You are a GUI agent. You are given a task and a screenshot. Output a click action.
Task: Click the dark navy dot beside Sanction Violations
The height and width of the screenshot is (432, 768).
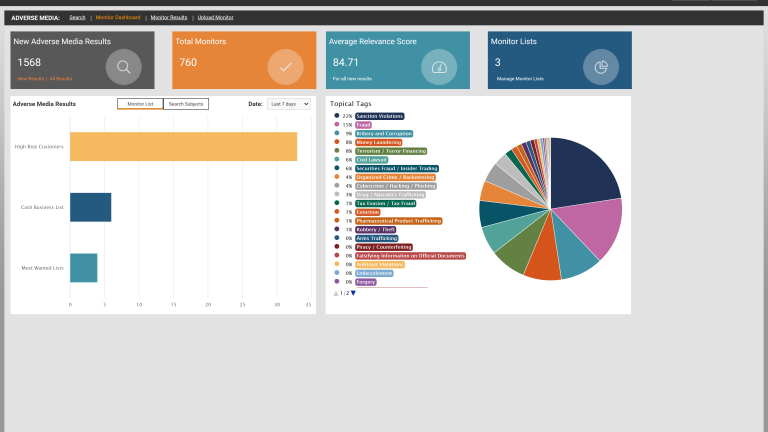pyautogui.click(x=336, y=116)
